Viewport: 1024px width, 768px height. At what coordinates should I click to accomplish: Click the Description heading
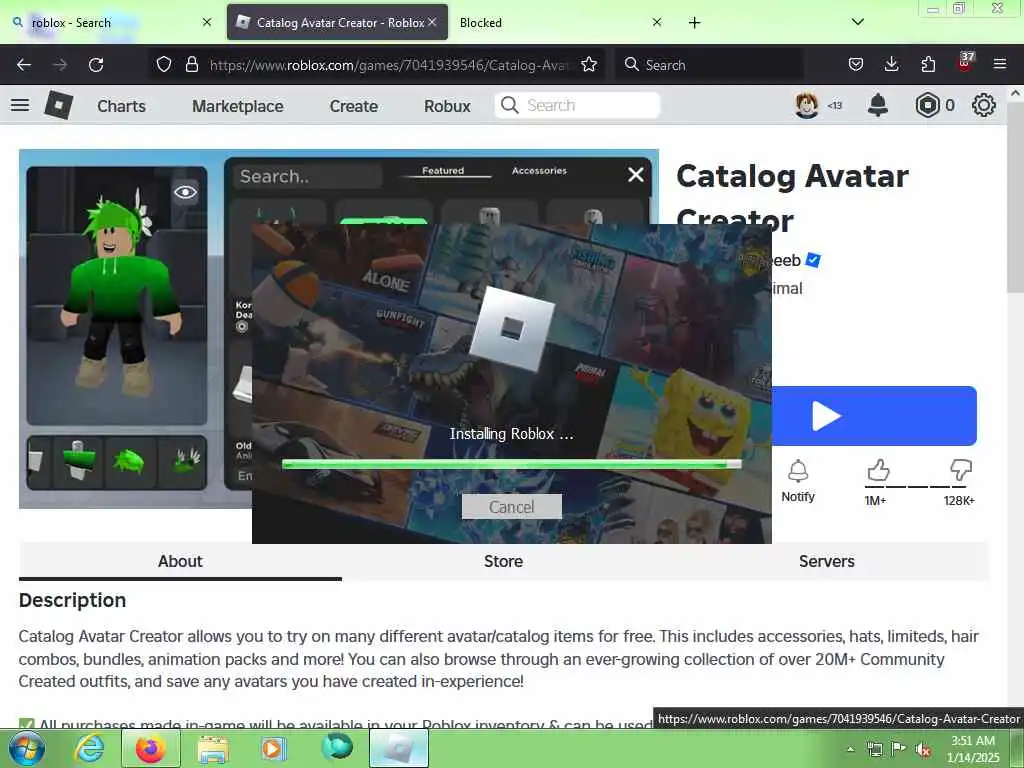pyautogui.click(x=72, y=600)
